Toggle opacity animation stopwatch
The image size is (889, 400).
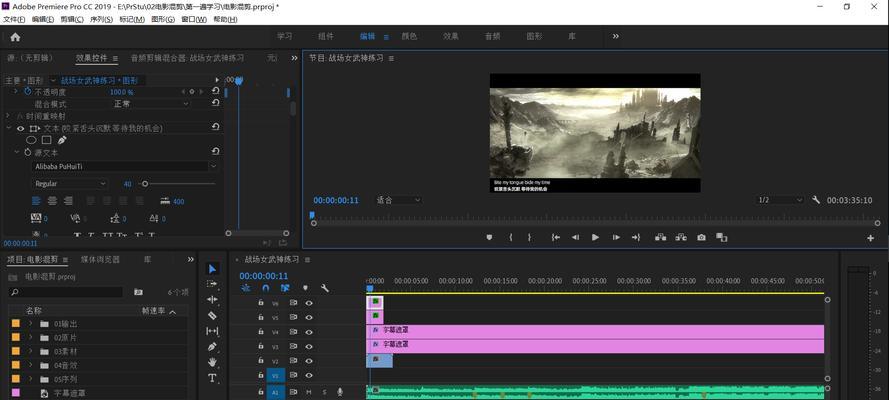coord(28,91)
